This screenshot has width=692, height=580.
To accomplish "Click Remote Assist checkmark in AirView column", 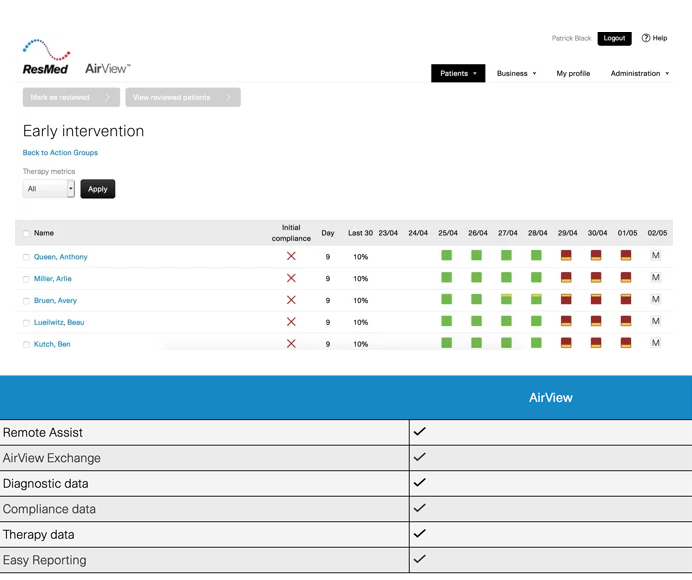I will click(420, 431).
